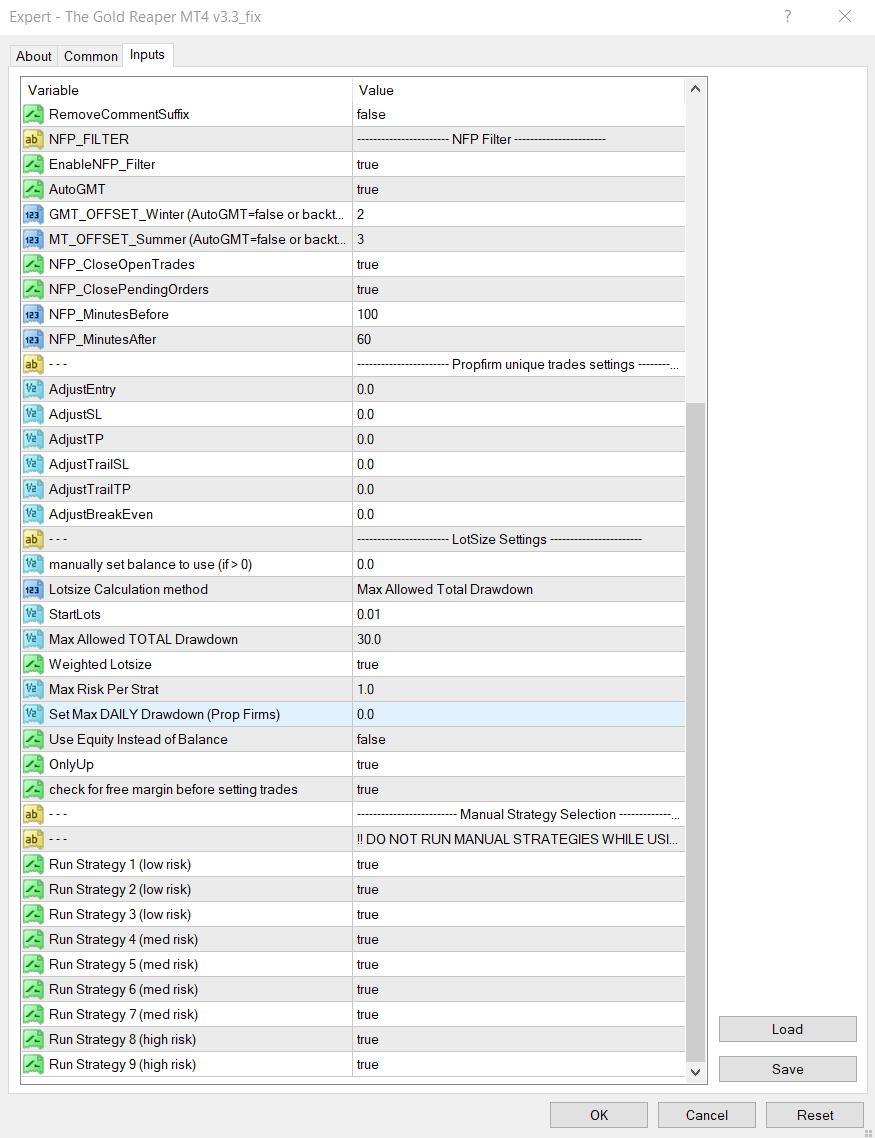Click the AutoGMT boolean icon
875x1138 pixels.
click(33, 189)
